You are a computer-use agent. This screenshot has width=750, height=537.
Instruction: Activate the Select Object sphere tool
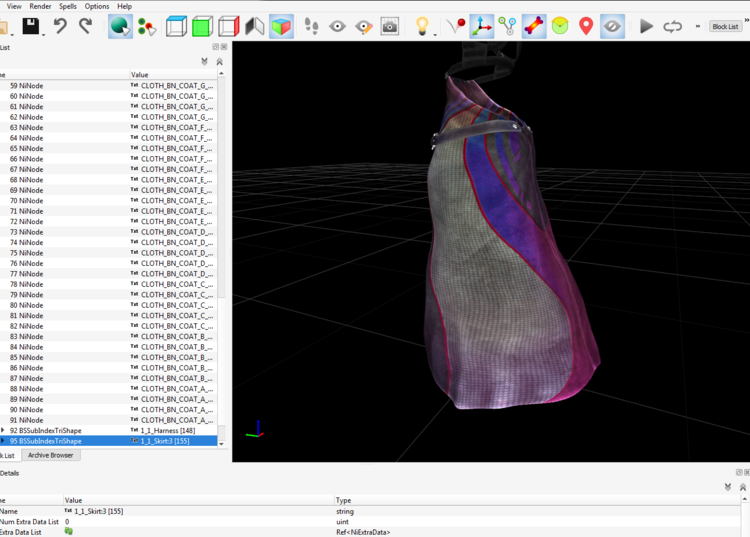120,26
